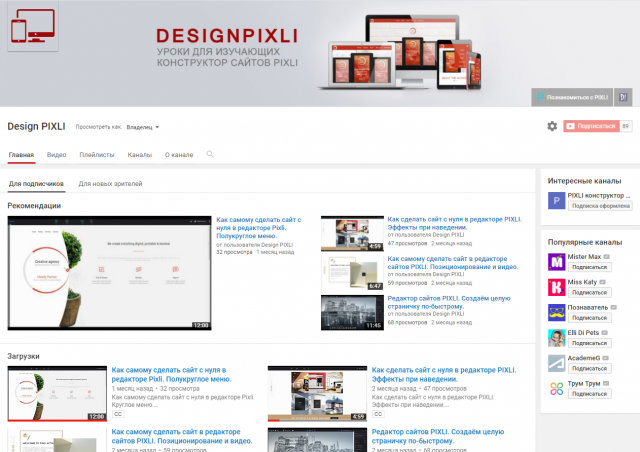Subscribe to Познаватель channel
640x452 pixels.
tap(589, 318)
